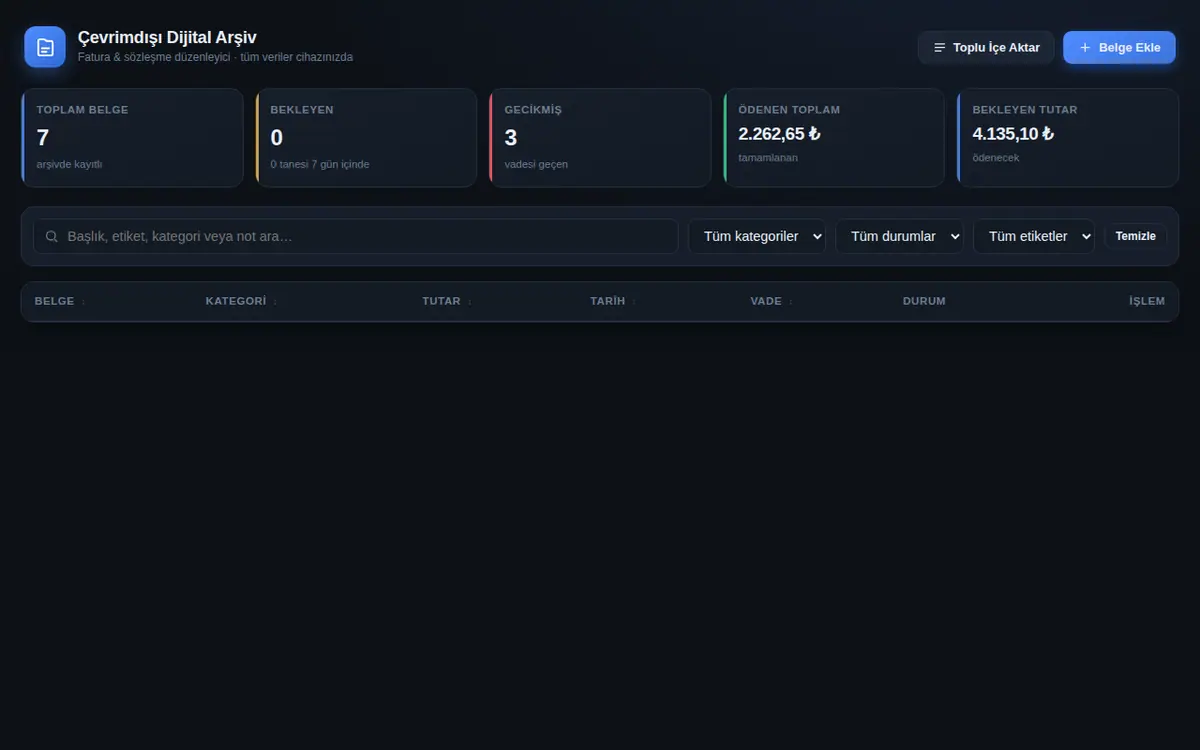Click the Fatura & sözleşme düzenleyici subtitle
The width and height of the screenshot is (1200, 750).
(215, 57)
